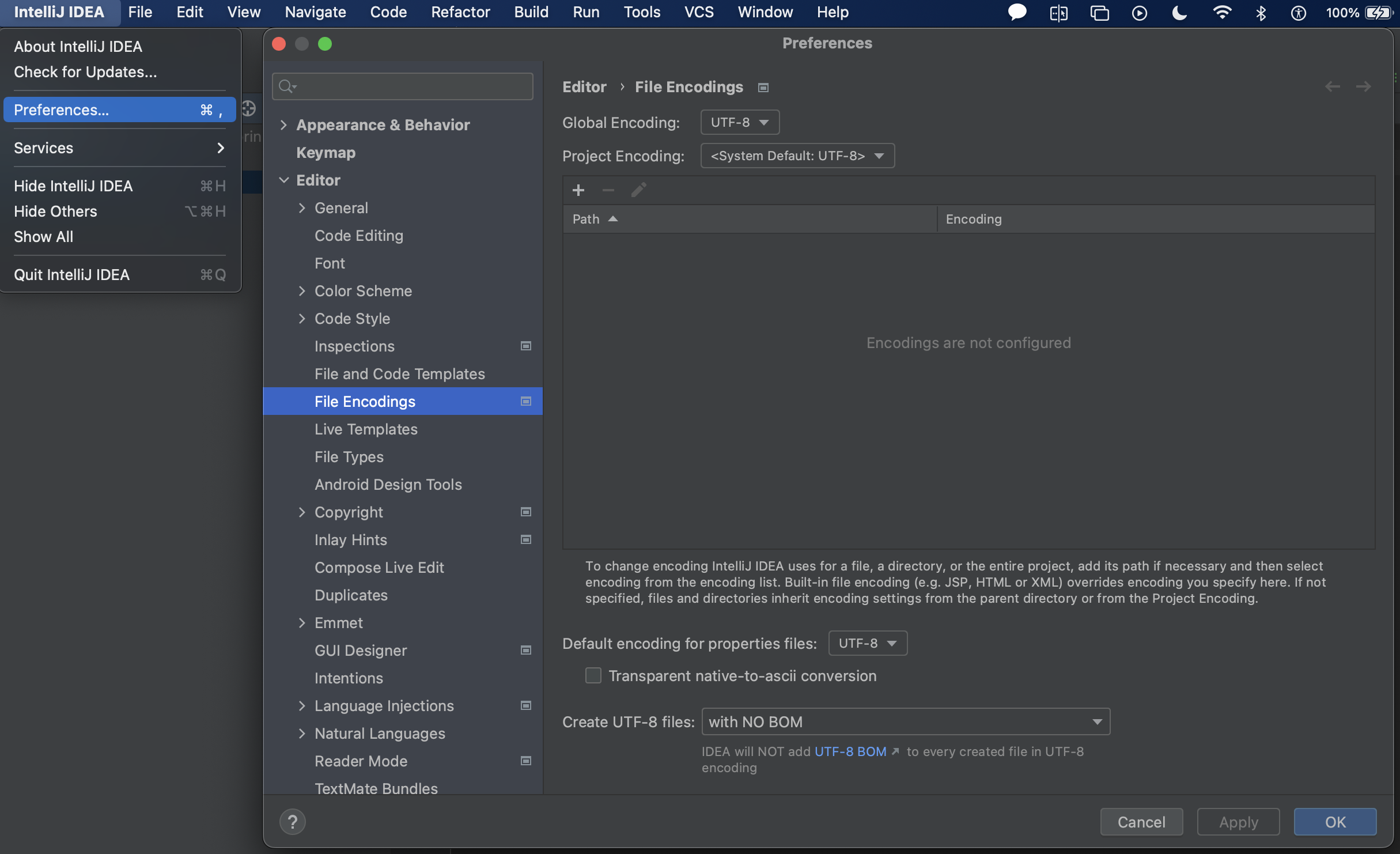Open the Global Encoding dropdown
Image resolution: width=1400 pixels, height=854 pixels.
(x=740, y=122)
